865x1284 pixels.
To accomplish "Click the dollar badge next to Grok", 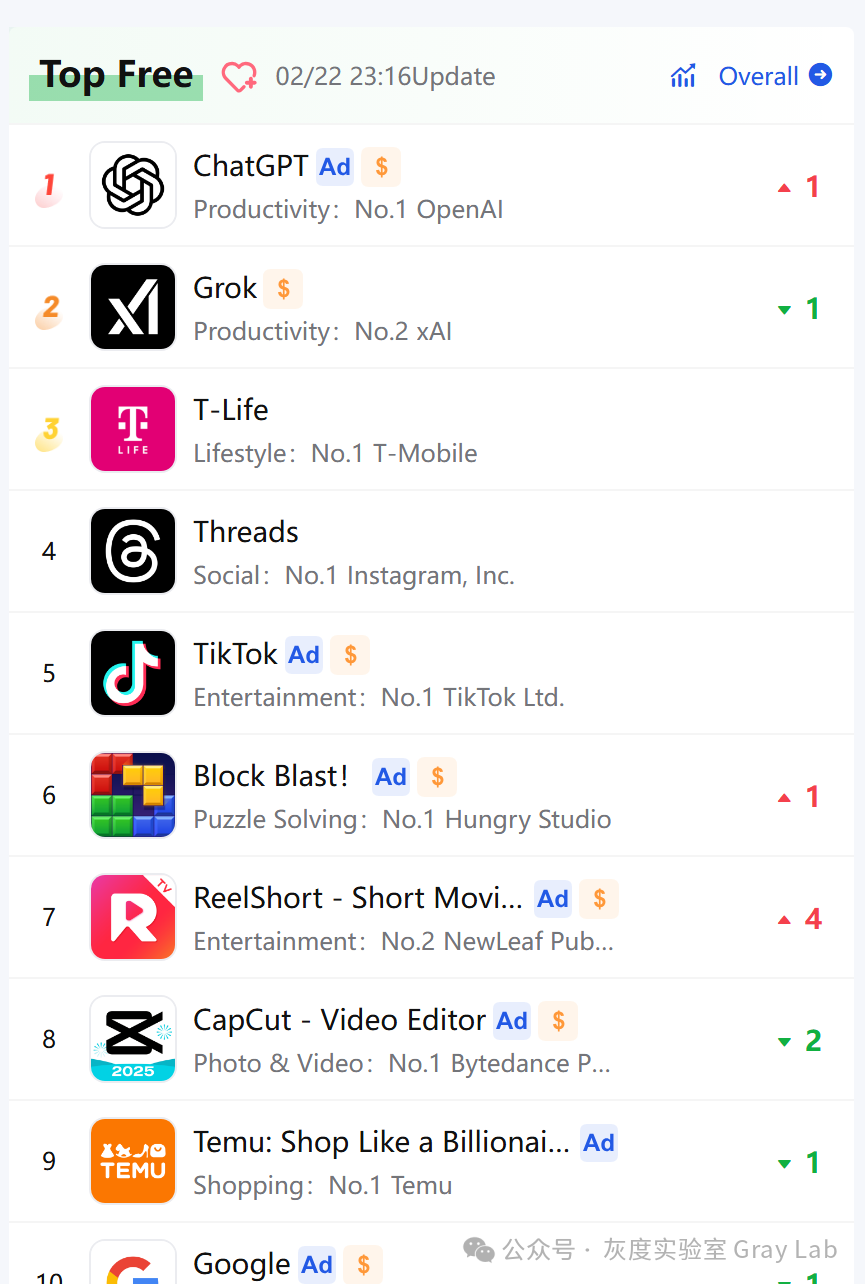I will pyautogui.click(x=284, y=289).
